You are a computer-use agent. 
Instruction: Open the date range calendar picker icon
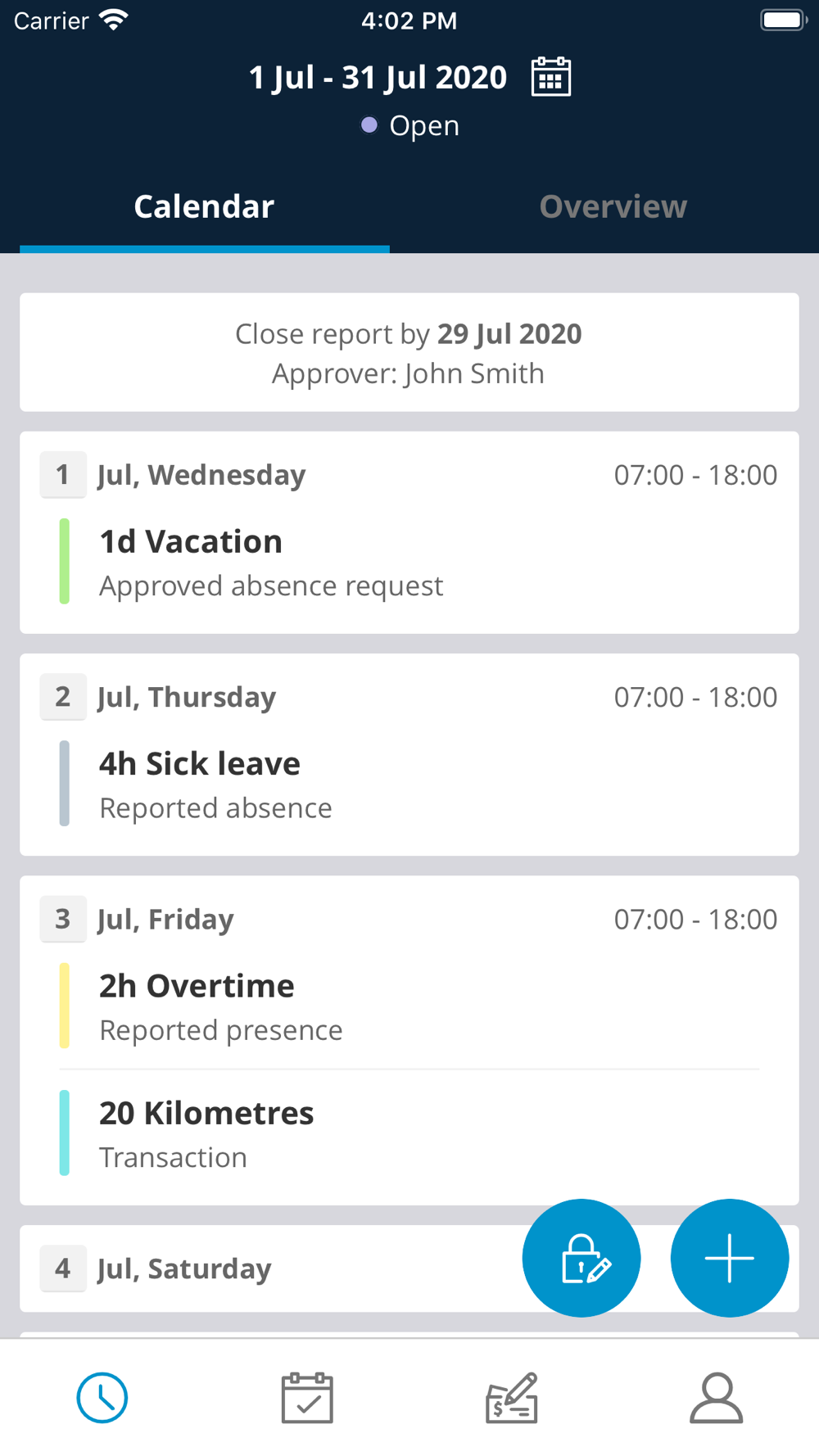[551, 77]
